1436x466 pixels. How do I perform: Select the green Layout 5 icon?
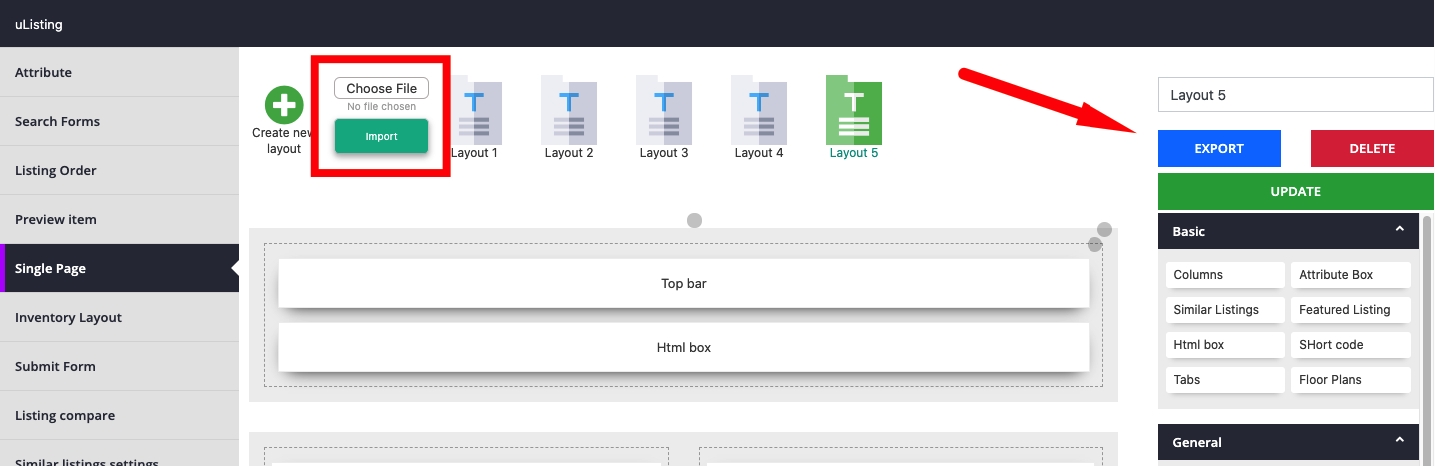853,110
